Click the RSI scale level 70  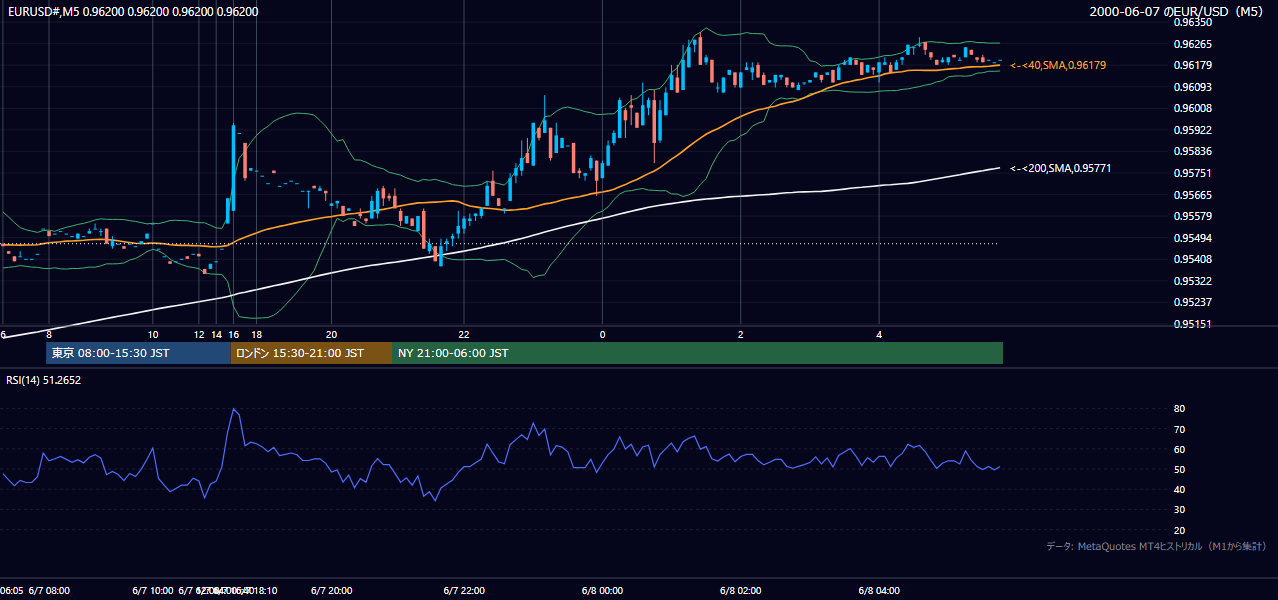[x=1179, y=429]
